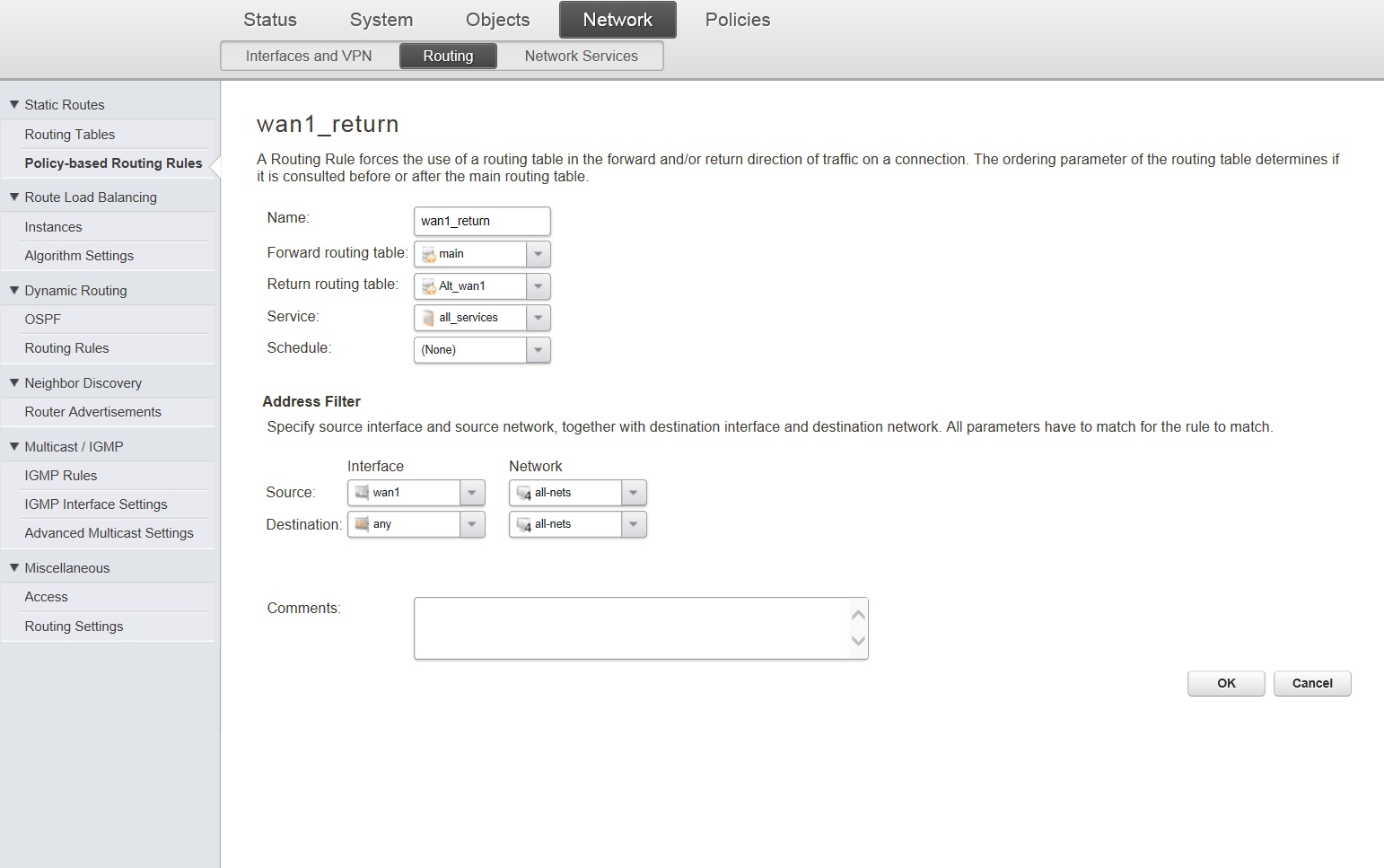Open the Forward routing table dropdown
Viewport: 1384px width, 868px height.
coord(538,254)
